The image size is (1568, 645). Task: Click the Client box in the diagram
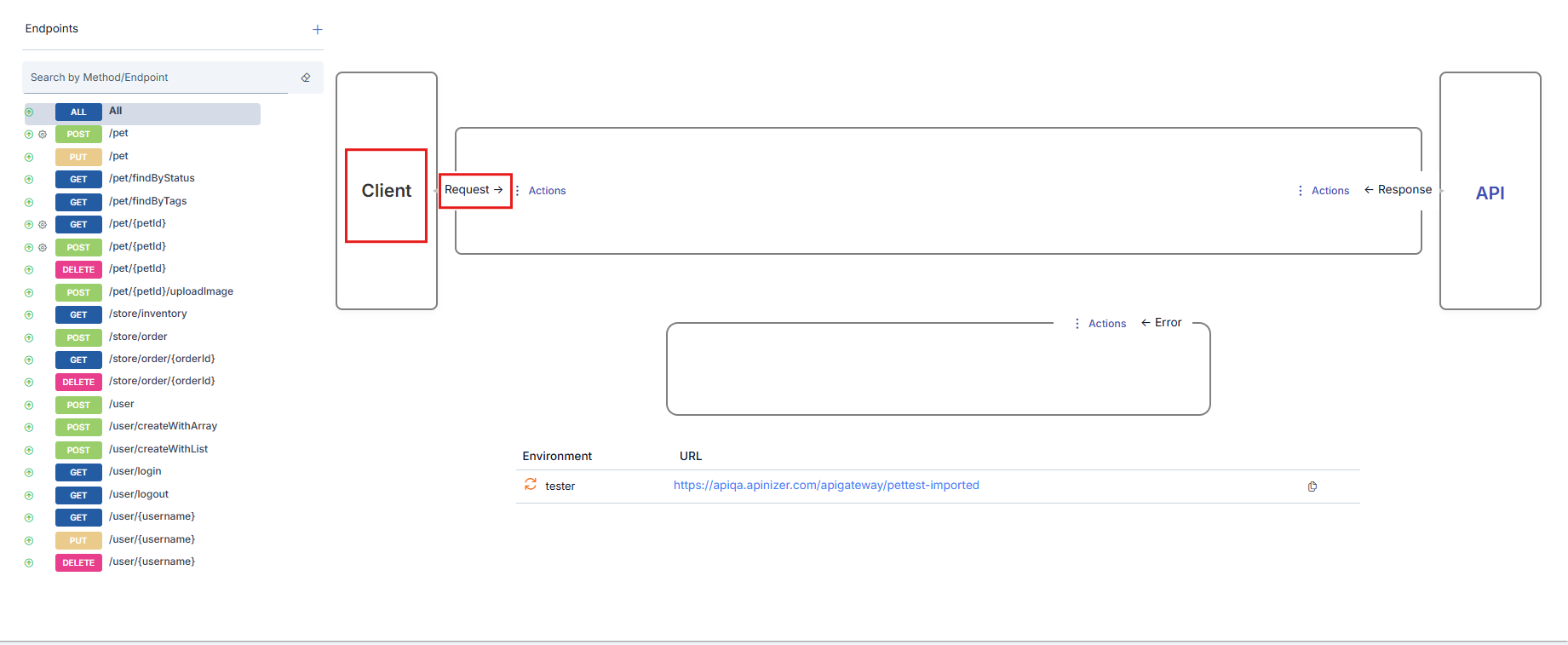point(386,192)
